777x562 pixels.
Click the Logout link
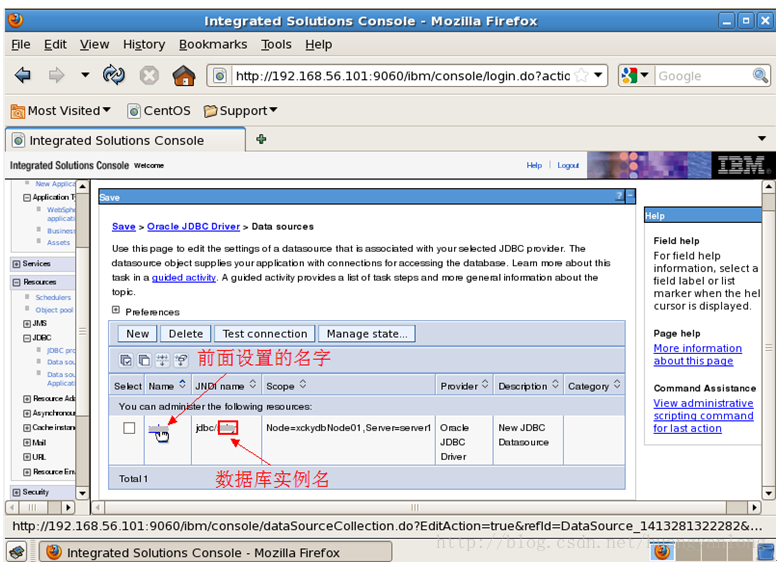[568, 165]
